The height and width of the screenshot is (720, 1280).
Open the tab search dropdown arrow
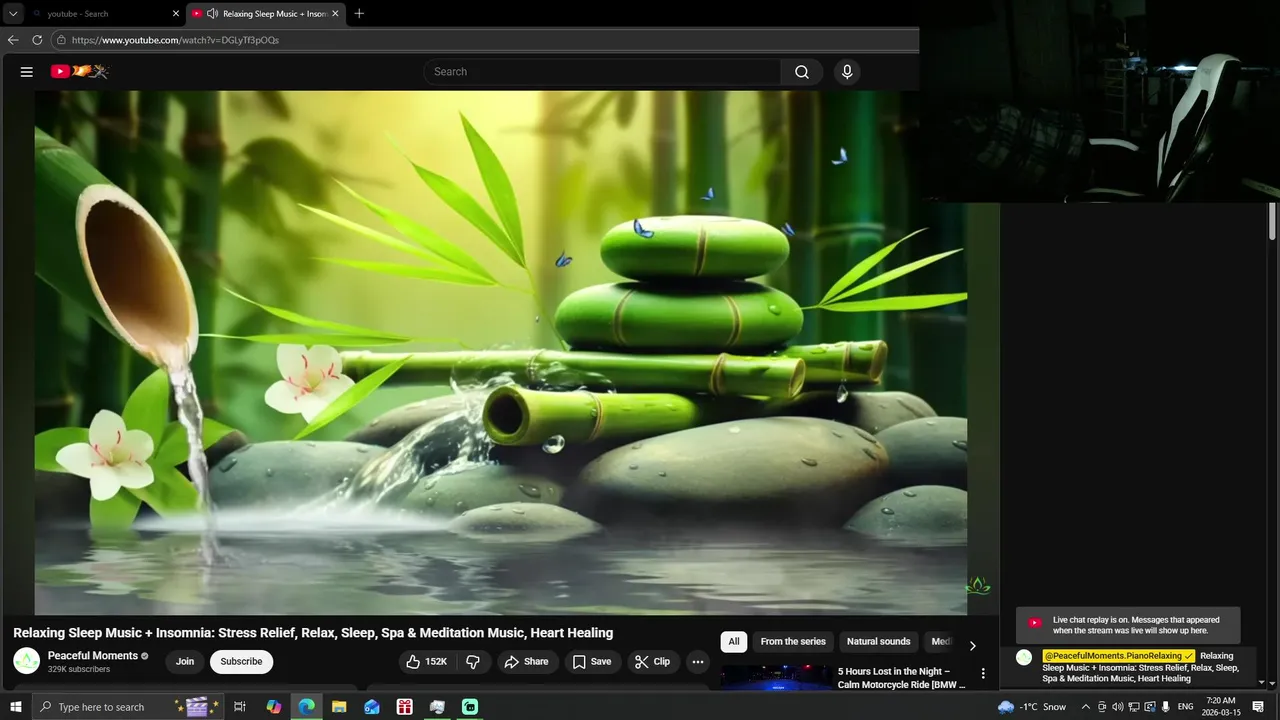(x=13, y=14)
